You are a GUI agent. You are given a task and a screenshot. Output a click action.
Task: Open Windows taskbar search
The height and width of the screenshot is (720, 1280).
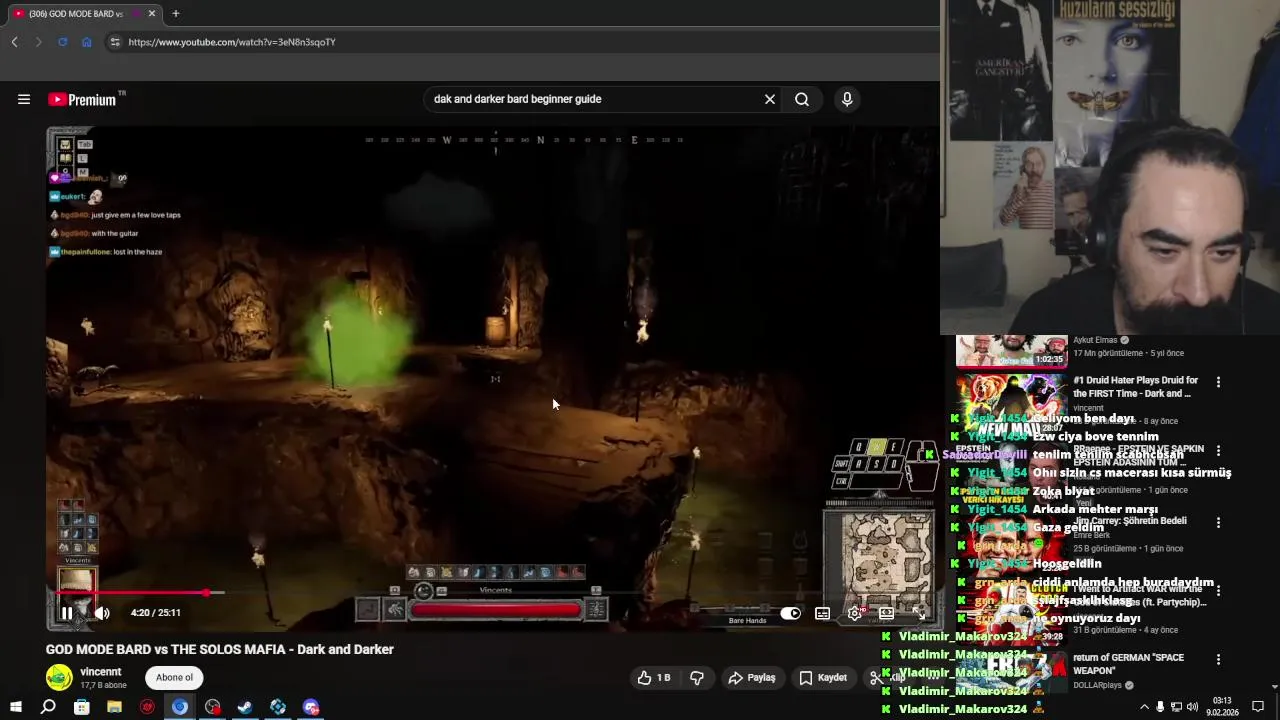(48, 707)
